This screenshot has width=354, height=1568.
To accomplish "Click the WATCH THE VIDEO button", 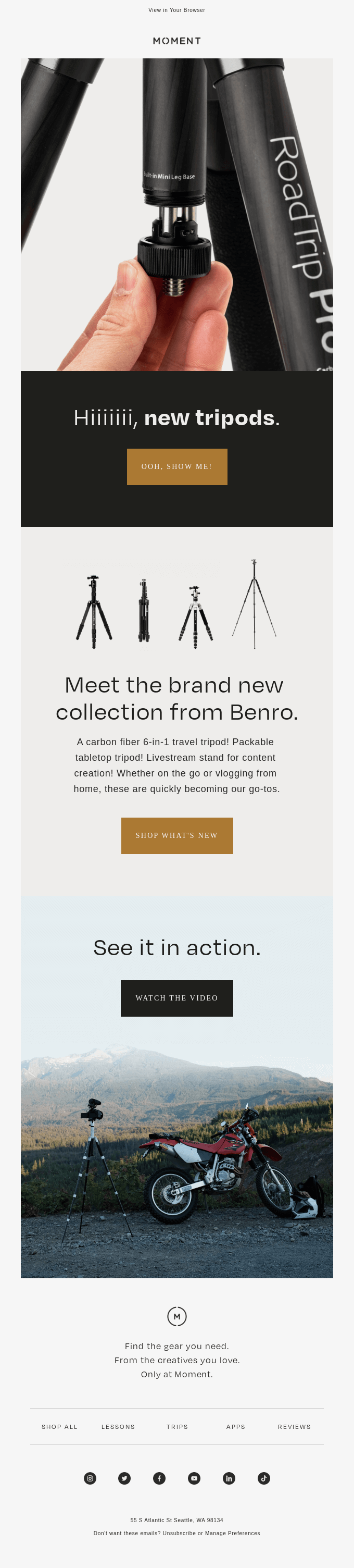I will (177, 997).
